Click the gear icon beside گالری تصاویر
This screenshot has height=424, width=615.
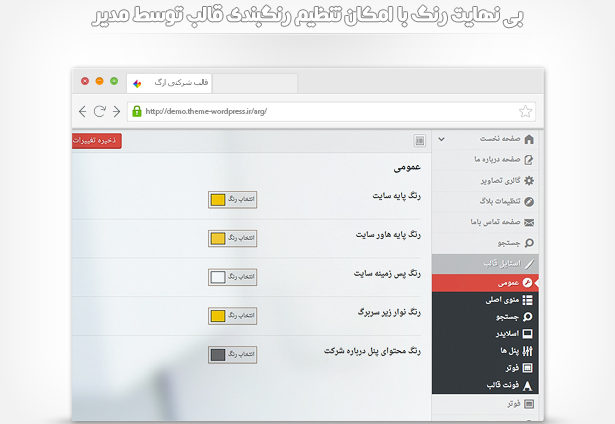tap(529, 181)
